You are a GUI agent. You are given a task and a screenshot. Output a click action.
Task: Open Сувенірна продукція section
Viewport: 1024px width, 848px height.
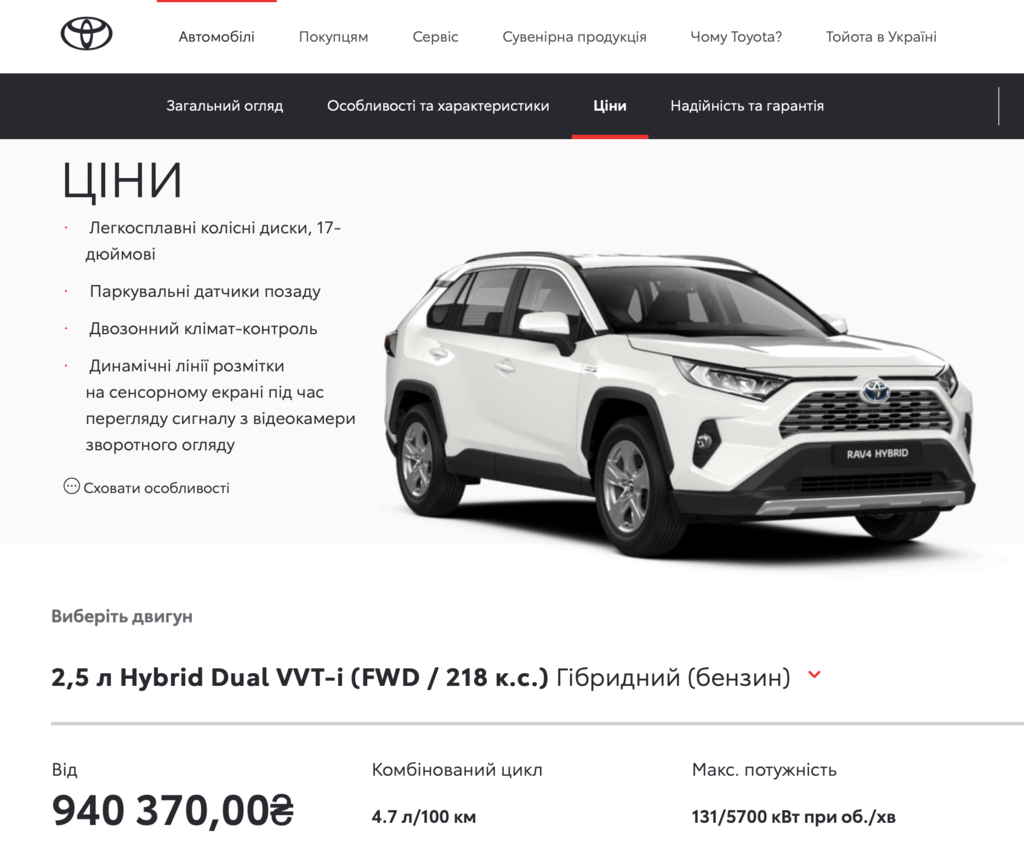574,37
